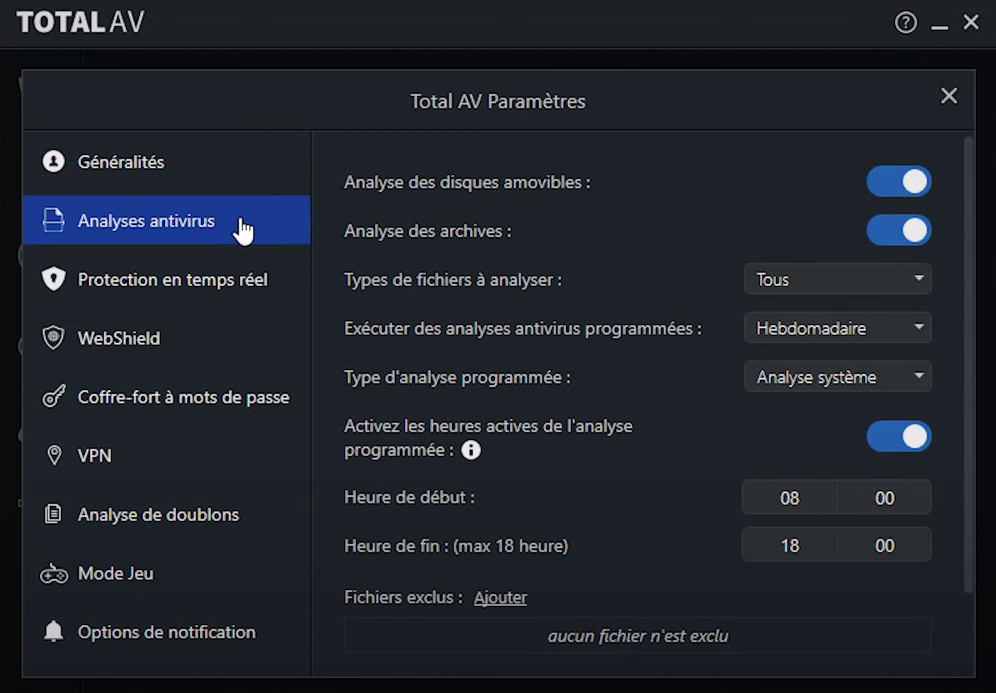Click the Protection en temps réel shield icon
996x693 pixels.
pos(53,279)
